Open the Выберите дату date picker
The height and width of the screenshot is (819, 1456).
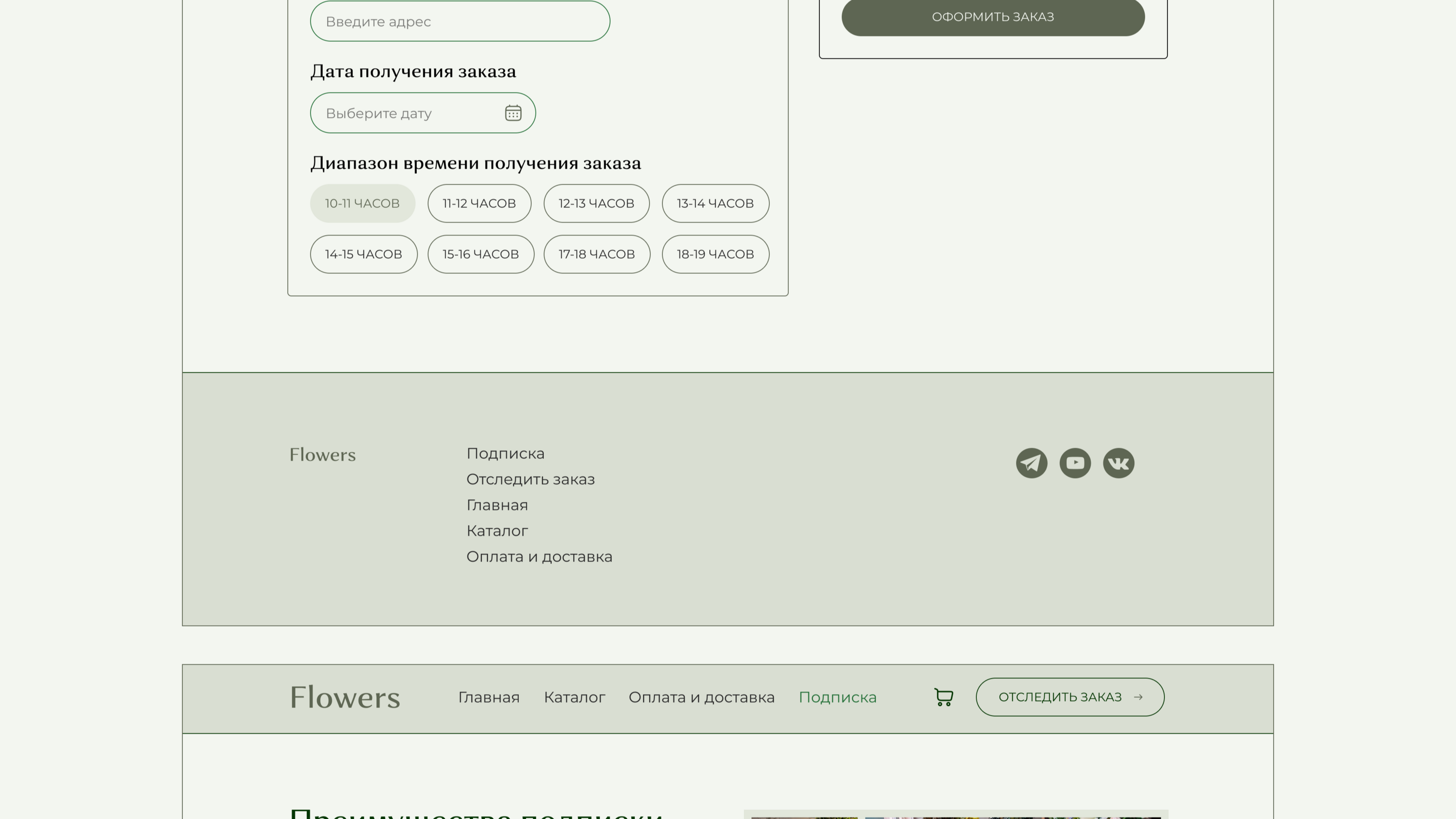[x=407, y=113]
